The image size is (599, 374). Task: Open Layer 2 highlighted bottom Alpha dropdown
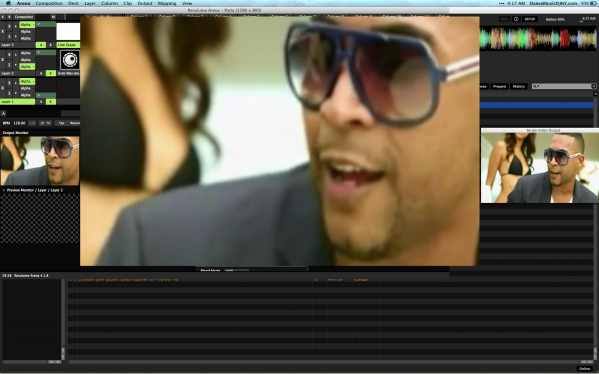pyautogui.click(x=27, y=66)
